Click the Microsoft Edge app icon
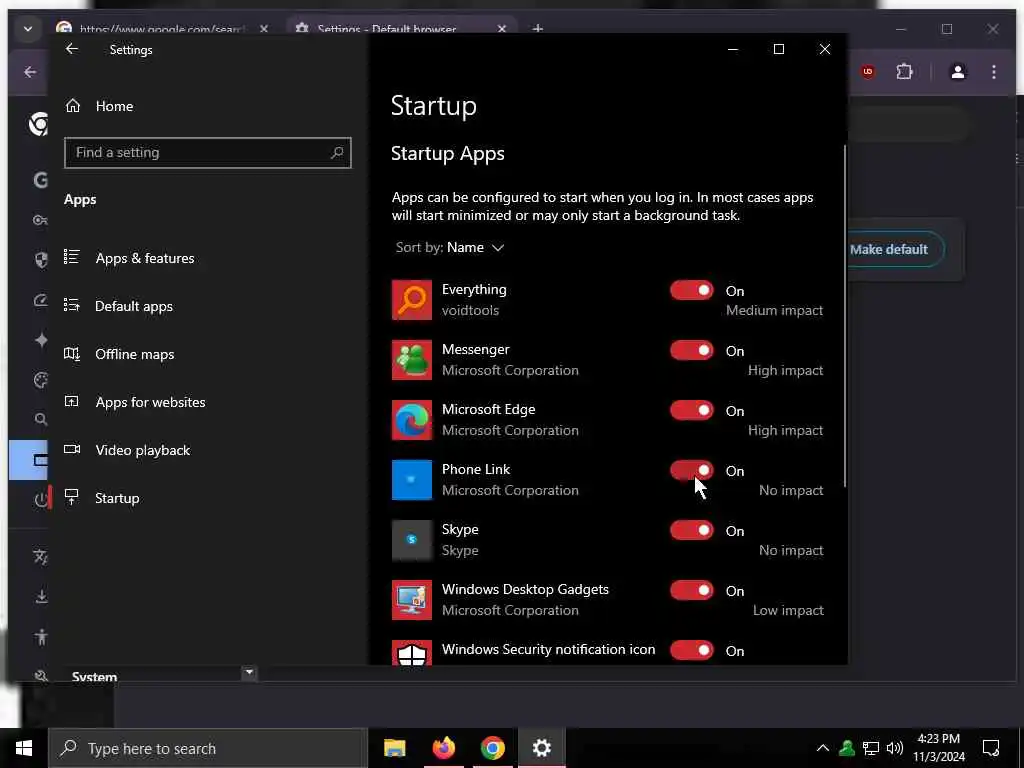The height and width of the screenshot is (768, 1024). coord(411,420)
